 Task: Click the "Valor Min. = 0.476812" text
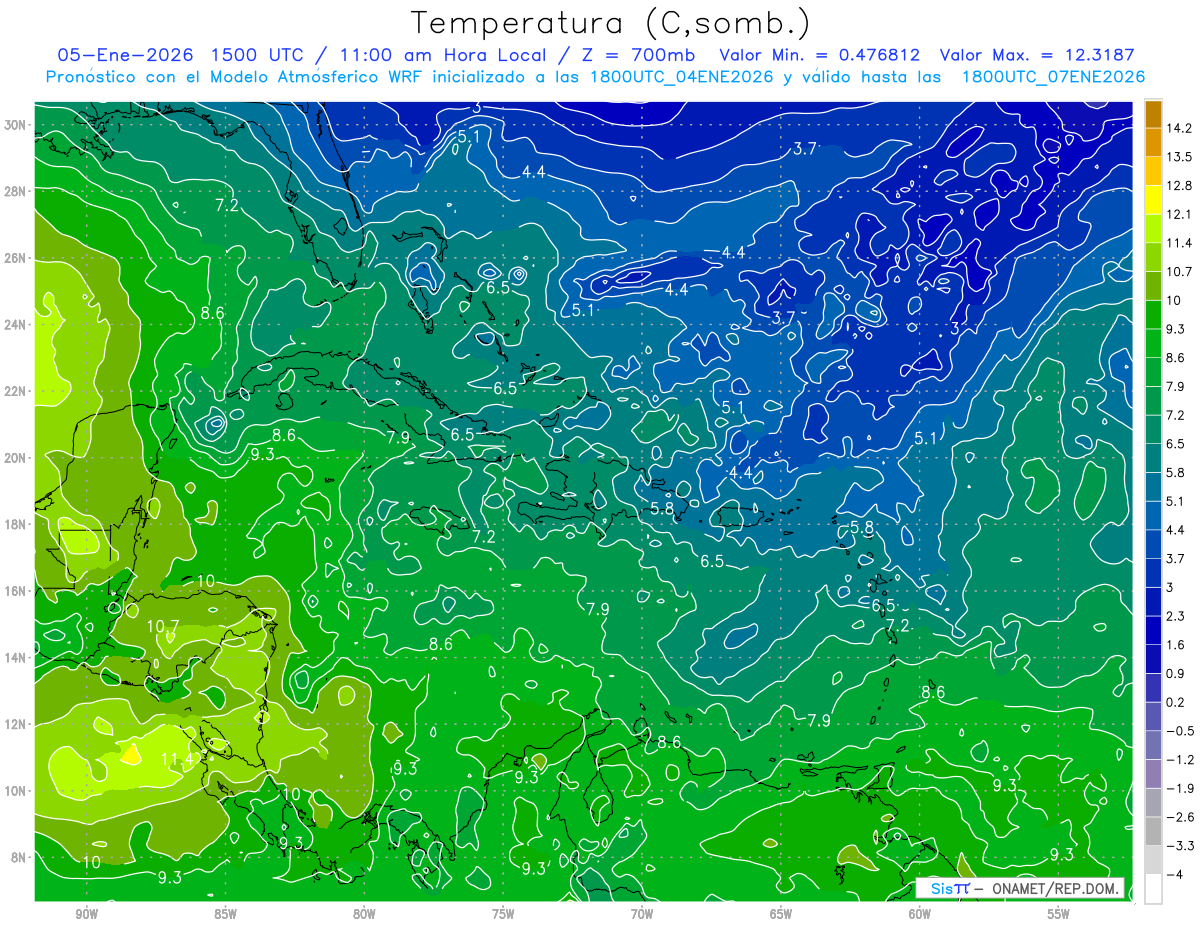click(x=820, y=55)
